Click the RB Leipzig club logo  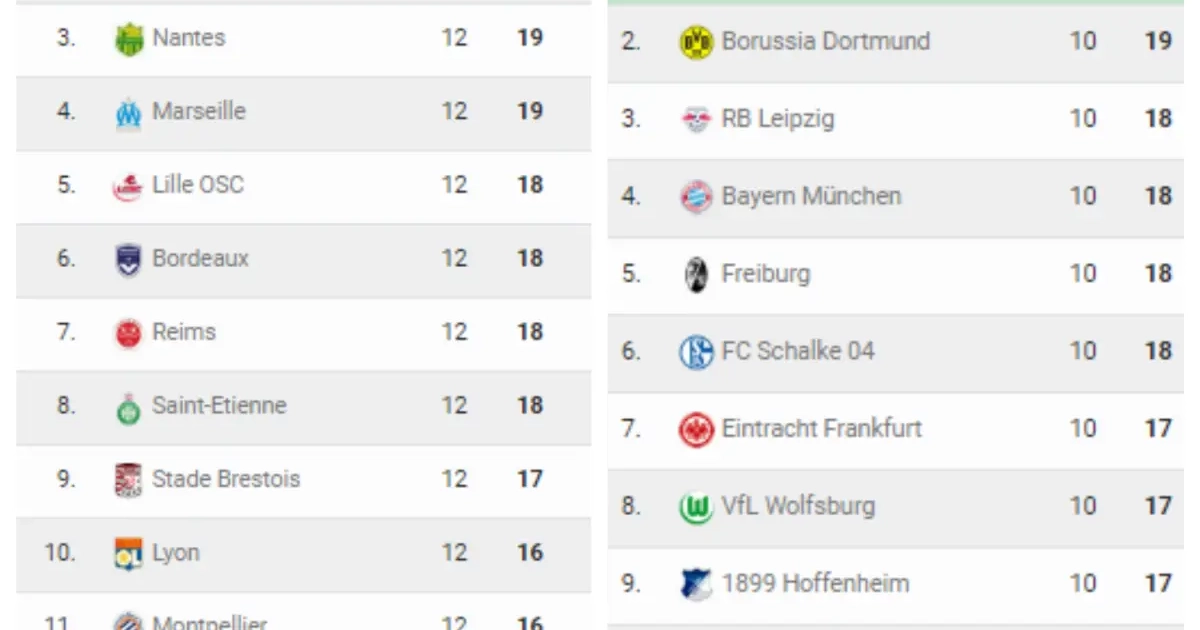click(x=695, y=120)
